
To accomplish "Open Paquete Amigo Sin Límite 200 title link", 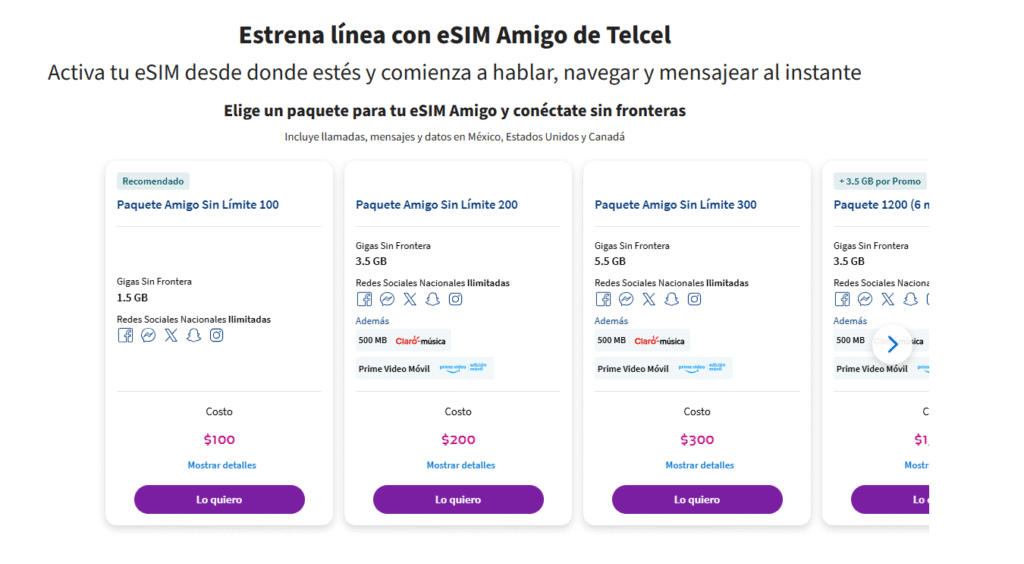I will [x=437, y=205].
